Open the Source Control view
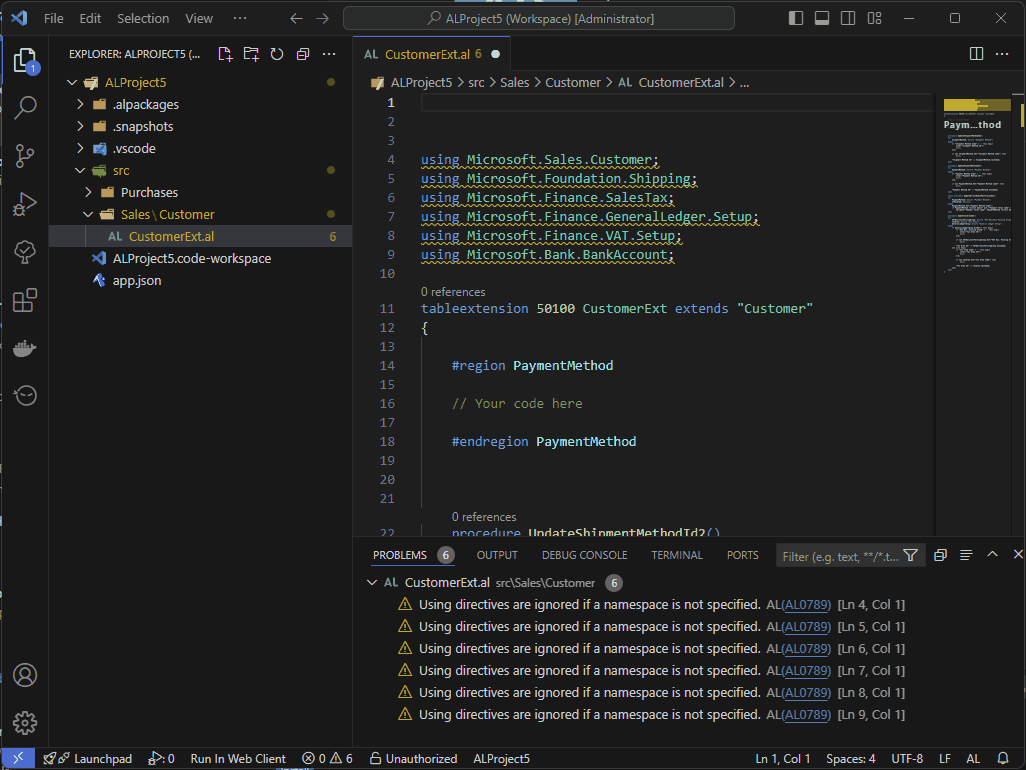Image resolution: width=1026 pixels, height=770 pixels. [25, 155]
